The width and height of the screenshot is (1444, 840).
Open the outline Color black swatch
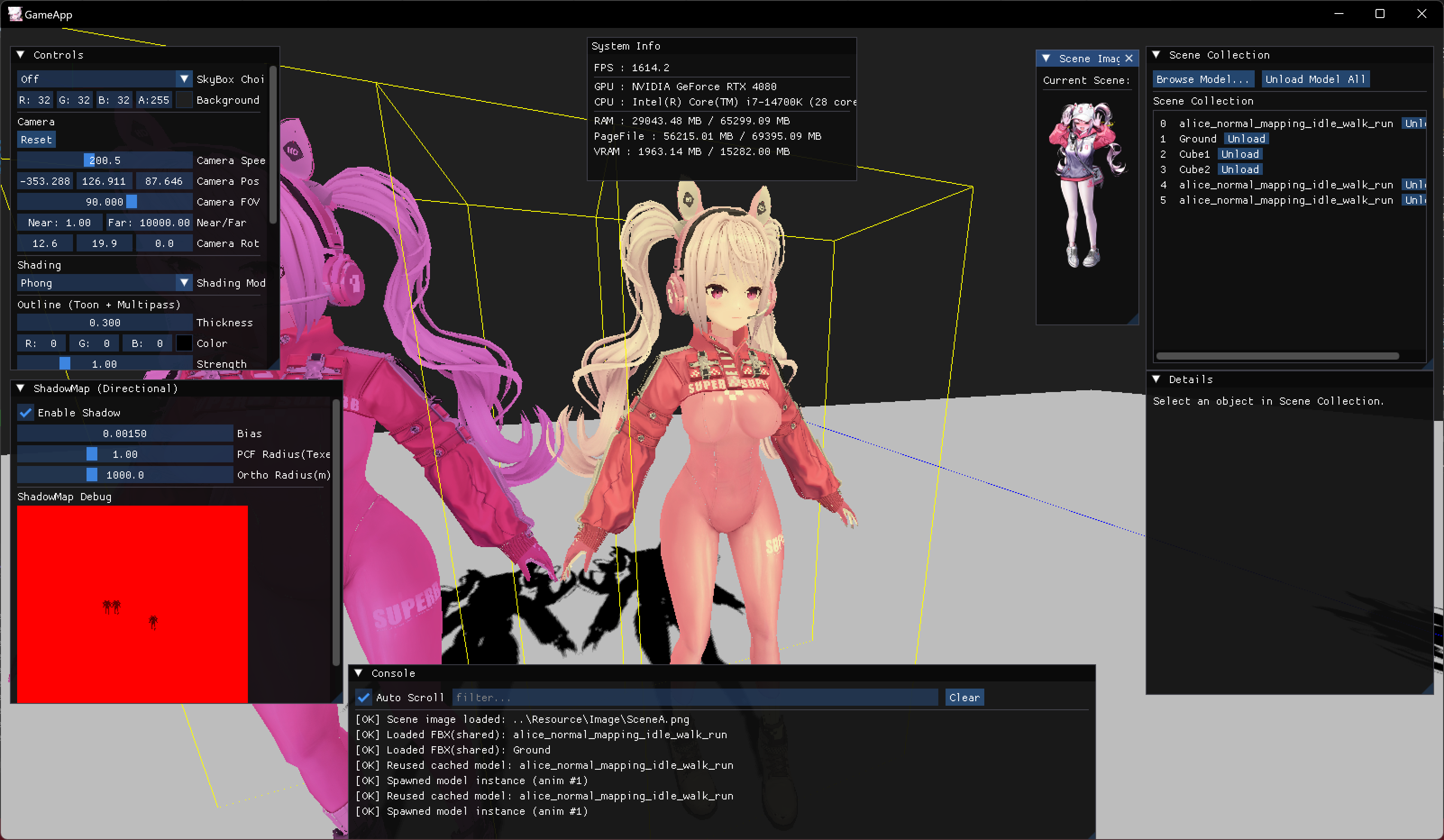(x=184, y=343)
